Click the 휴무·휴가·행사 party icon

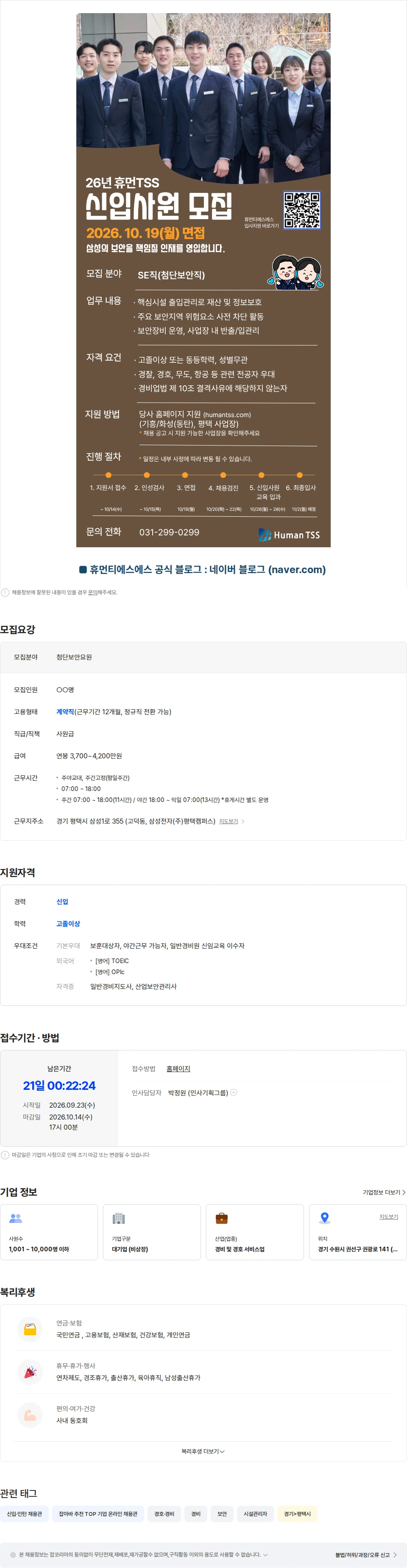pyautogui.click(x=30, y=1372)
